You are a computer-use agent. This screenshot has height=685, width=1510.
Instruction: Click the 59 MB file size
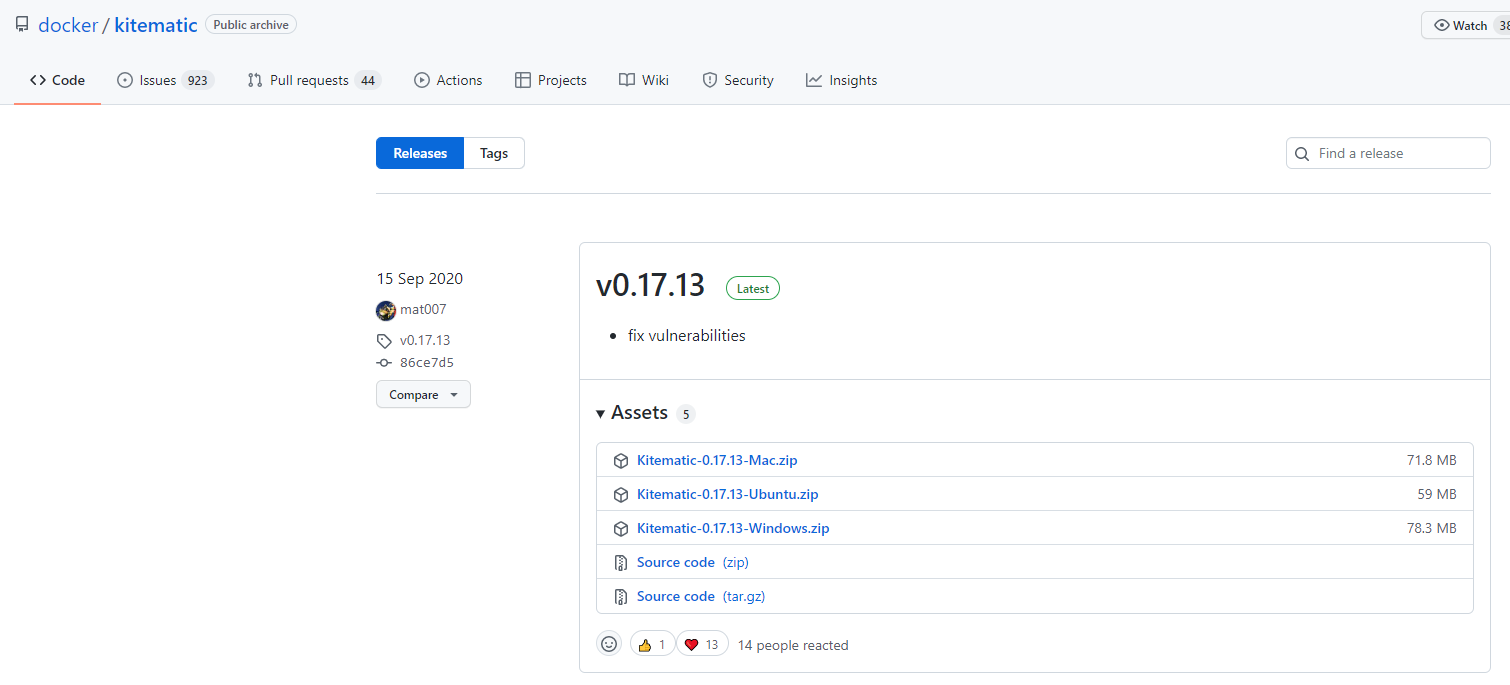[1437, 495]
